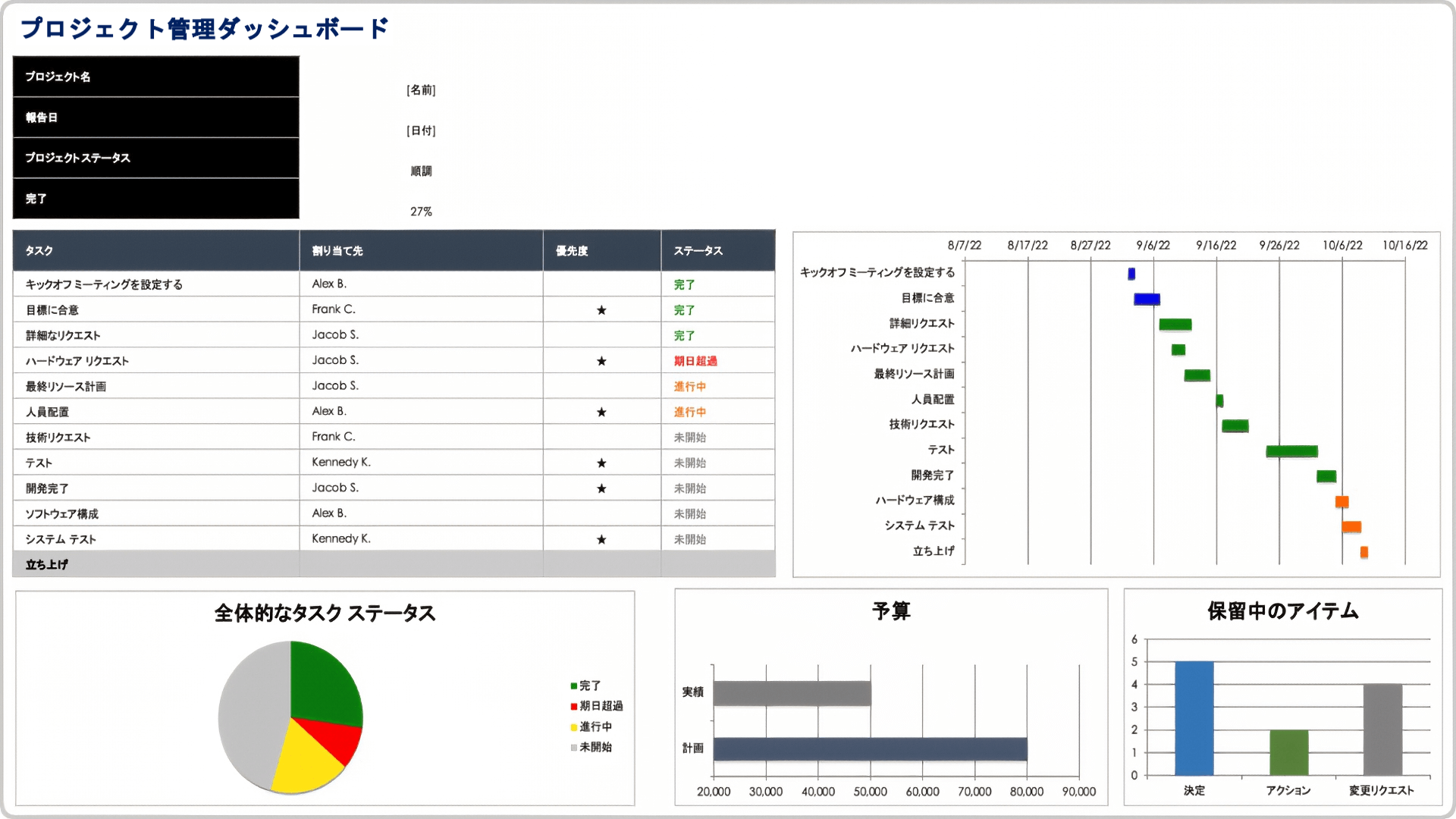This screenshot has height=819, width=1456.
Task: Select the 実績 budget bar
Action: coord(792,693)
